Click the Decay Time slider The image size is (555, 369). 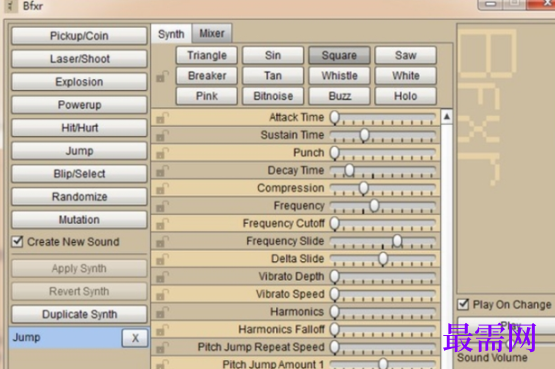383,171
